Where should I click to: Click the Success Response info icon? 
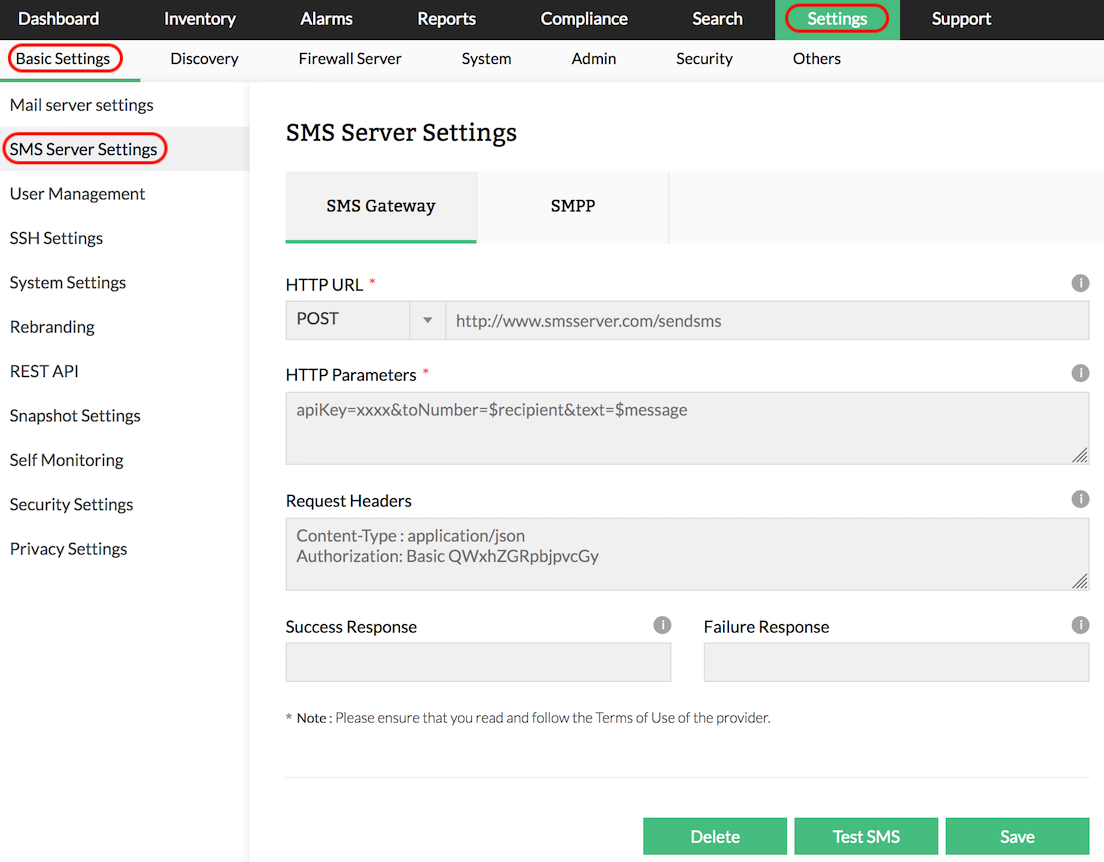(x=662, y=625)
